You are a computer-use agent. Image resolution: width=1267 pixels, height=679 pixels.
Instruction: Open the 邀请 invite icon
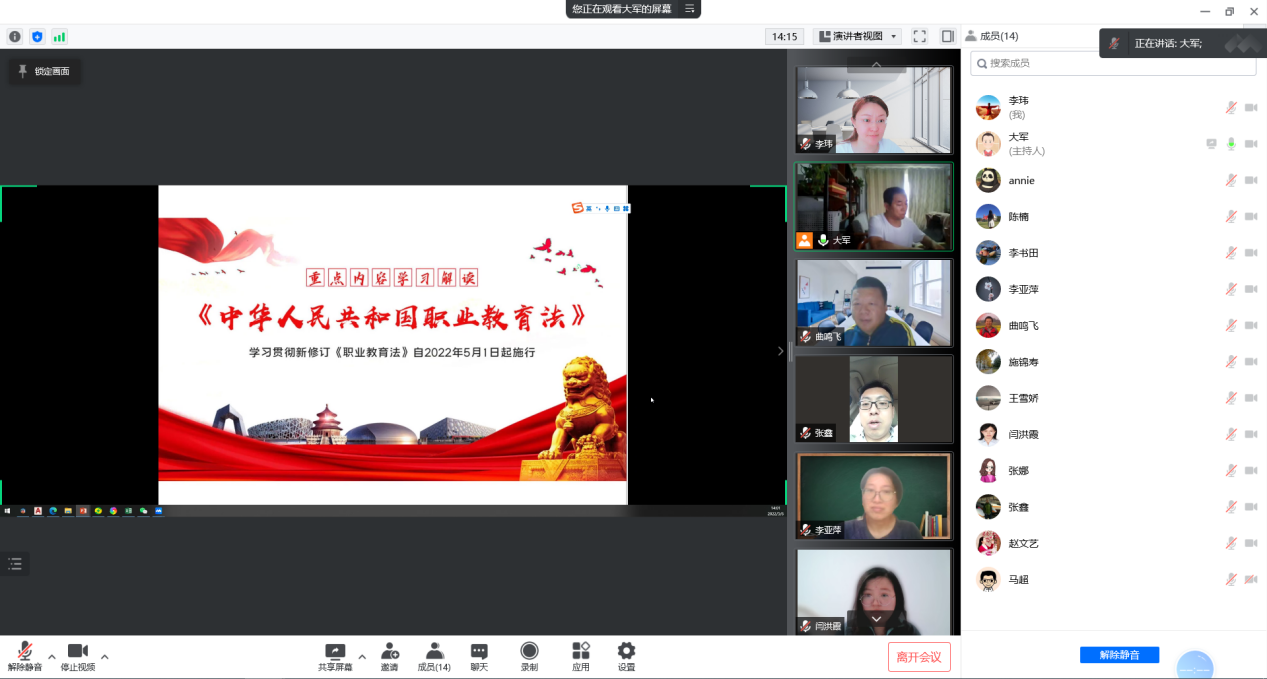pyautogui.click(x=389, y=656)
